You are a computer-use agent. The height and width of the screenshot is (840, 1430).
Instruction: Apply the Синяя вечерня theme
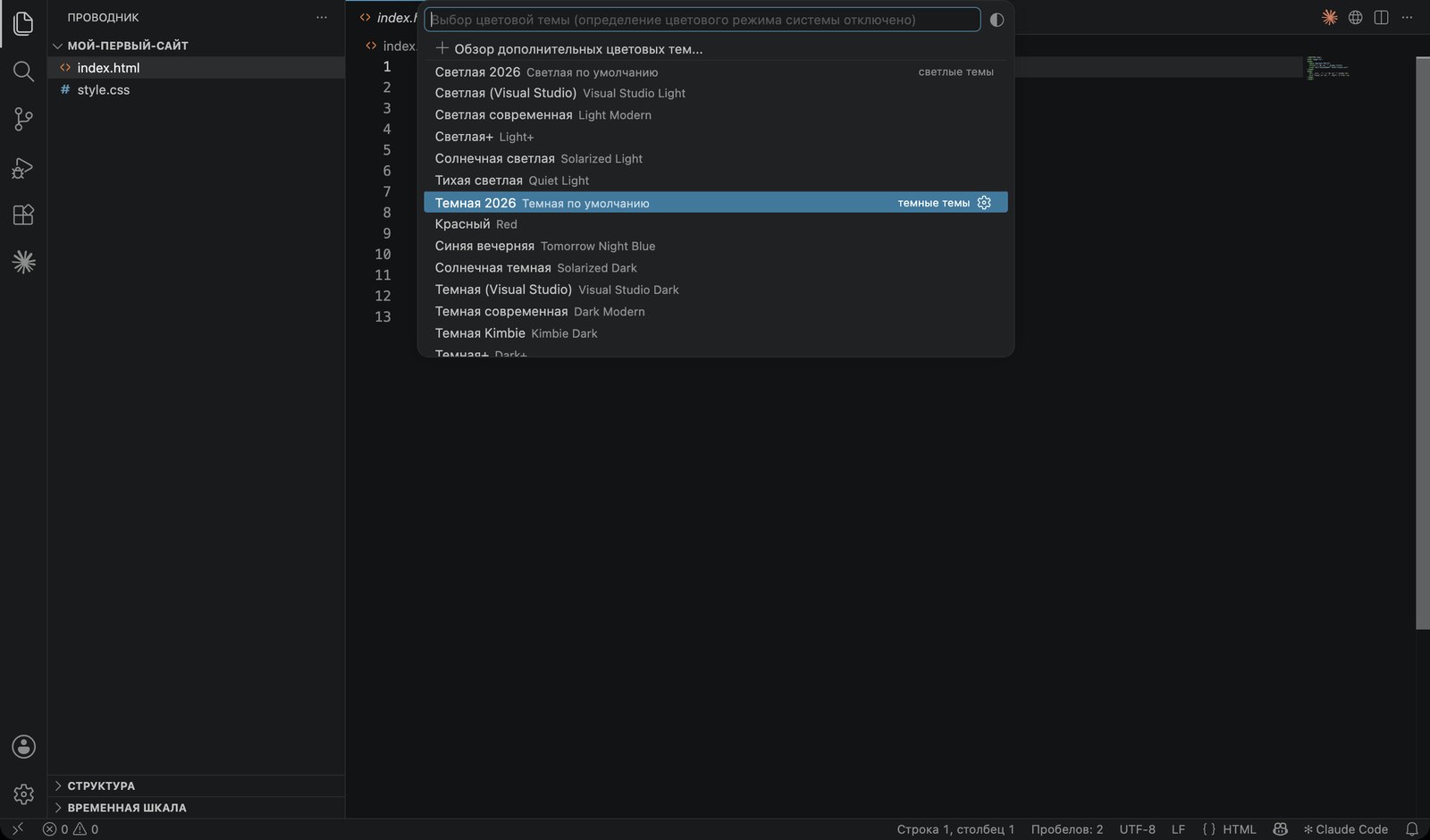point(715,247)
